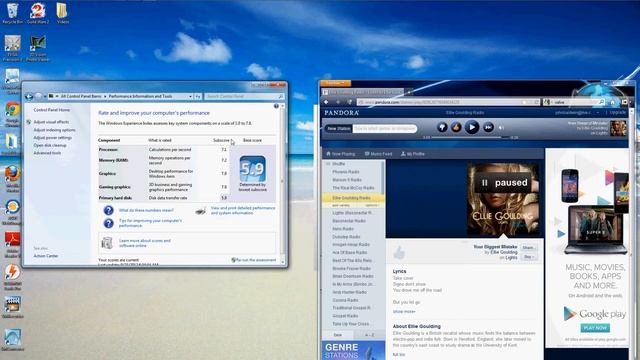Select Dubstep Radio station
The width and height of the screenshot is (640, 360).
click(346, 237)
